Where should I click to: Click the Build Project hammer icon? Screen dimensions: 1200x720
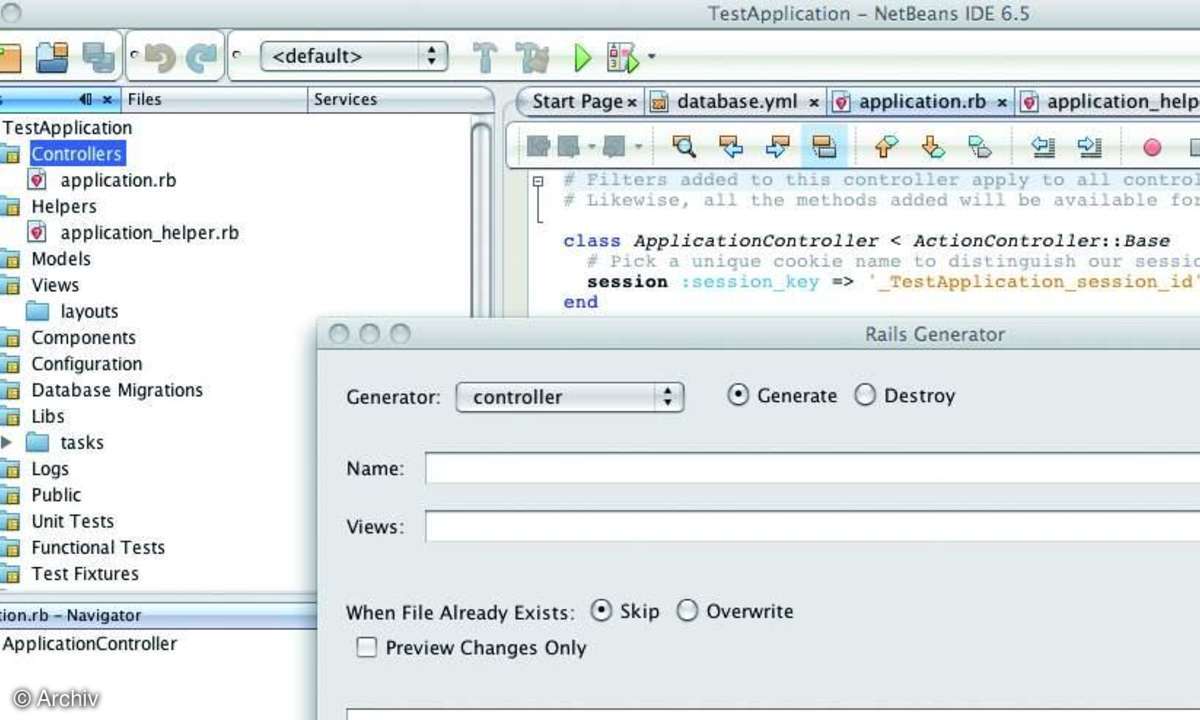point(485,57)
